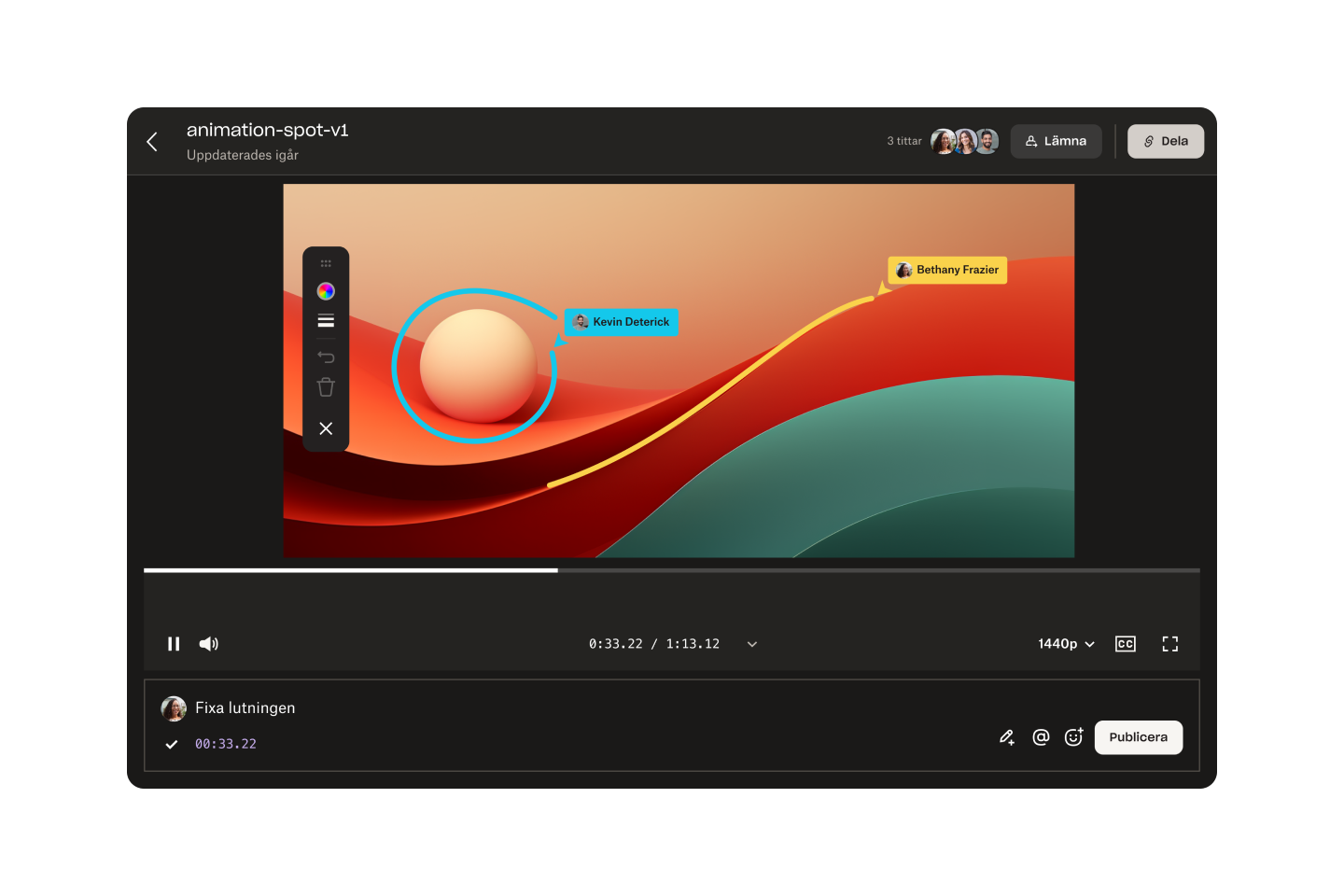Click the animation-spot-v1 title

tap(268, 130)
